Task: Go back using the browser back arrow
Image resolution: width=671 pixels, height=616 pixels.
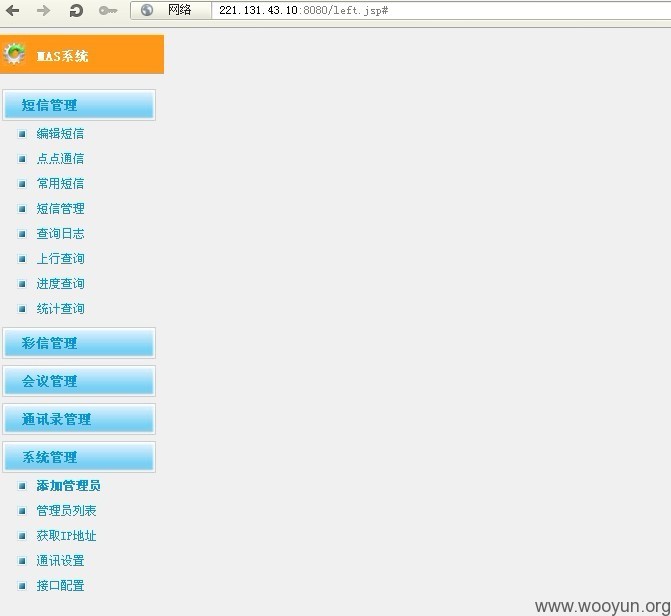Action: tap(13, 10)
